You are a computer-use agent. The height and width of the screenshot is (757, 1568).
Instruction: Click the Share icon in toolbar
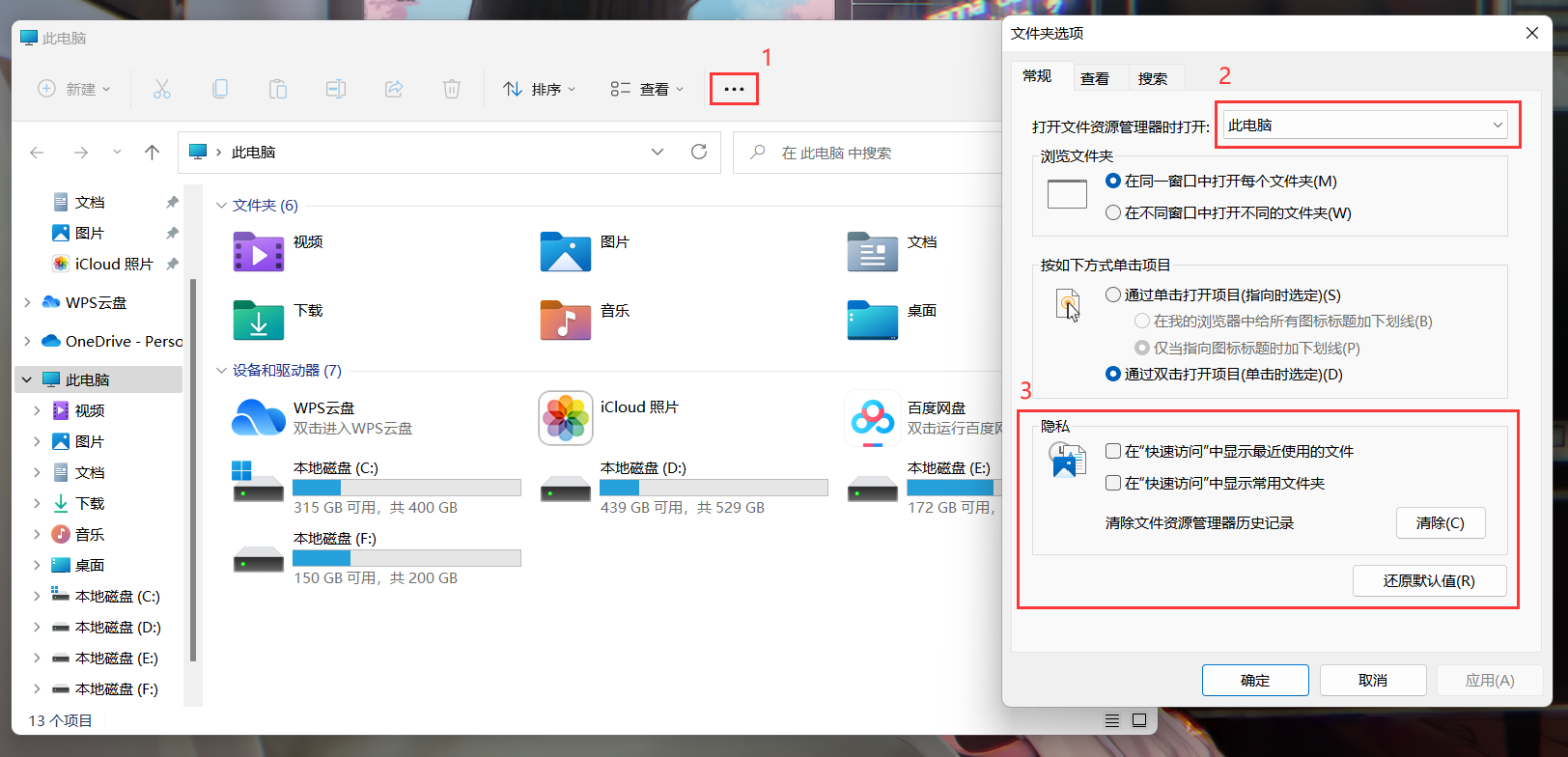coord(394,89)
